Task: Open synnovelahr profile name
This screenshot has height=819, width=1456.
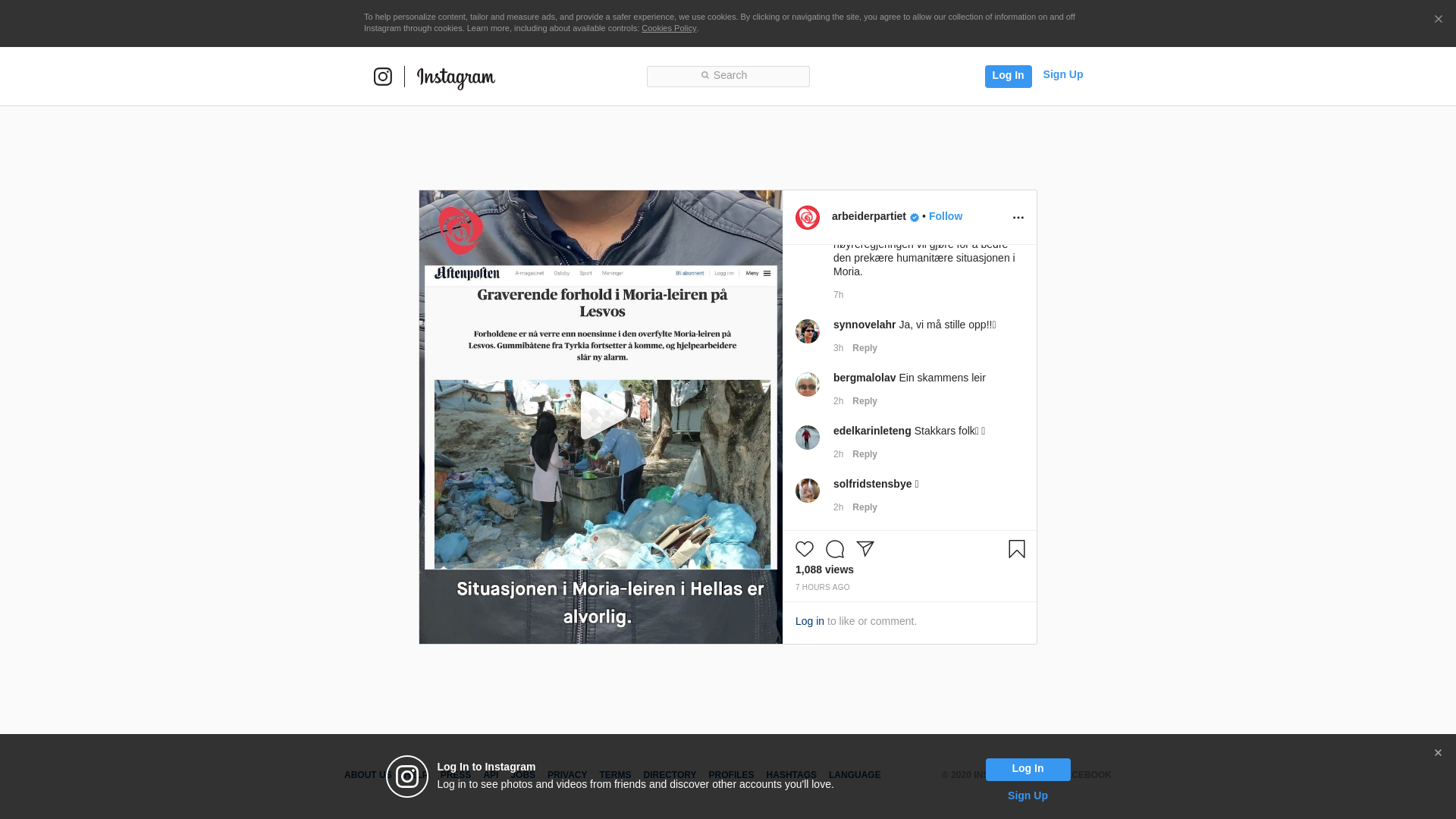Action: pos(864,325)
